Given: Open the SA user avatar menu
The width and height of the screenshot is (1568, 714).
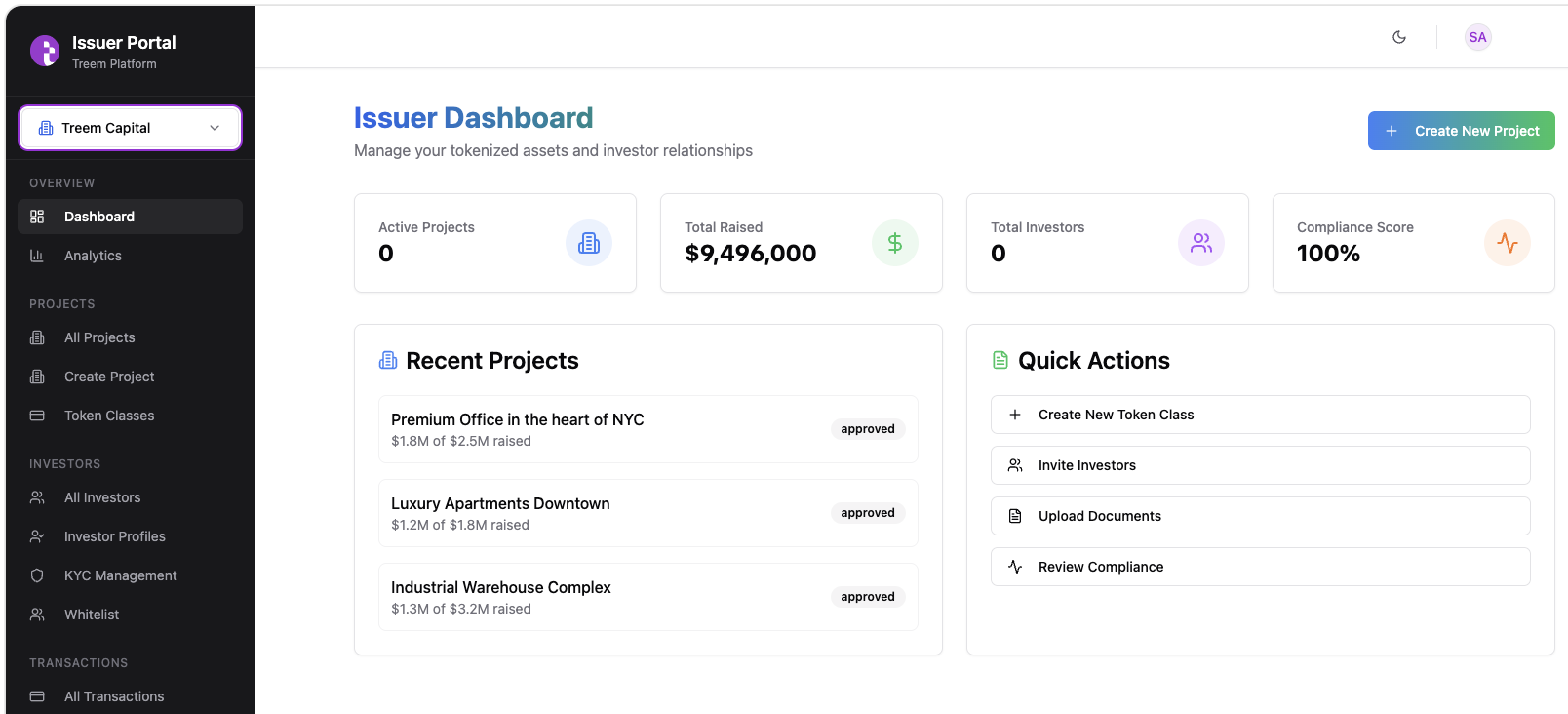Looking at the screenshot, I should pyautogui.click(x=1477, y=37).
